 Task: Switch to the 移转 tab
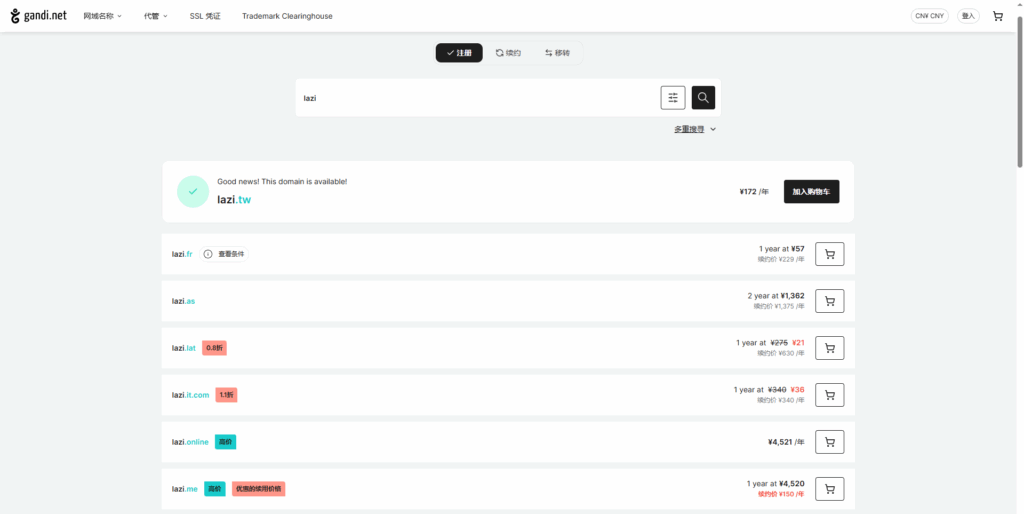(x=557, y=53)
